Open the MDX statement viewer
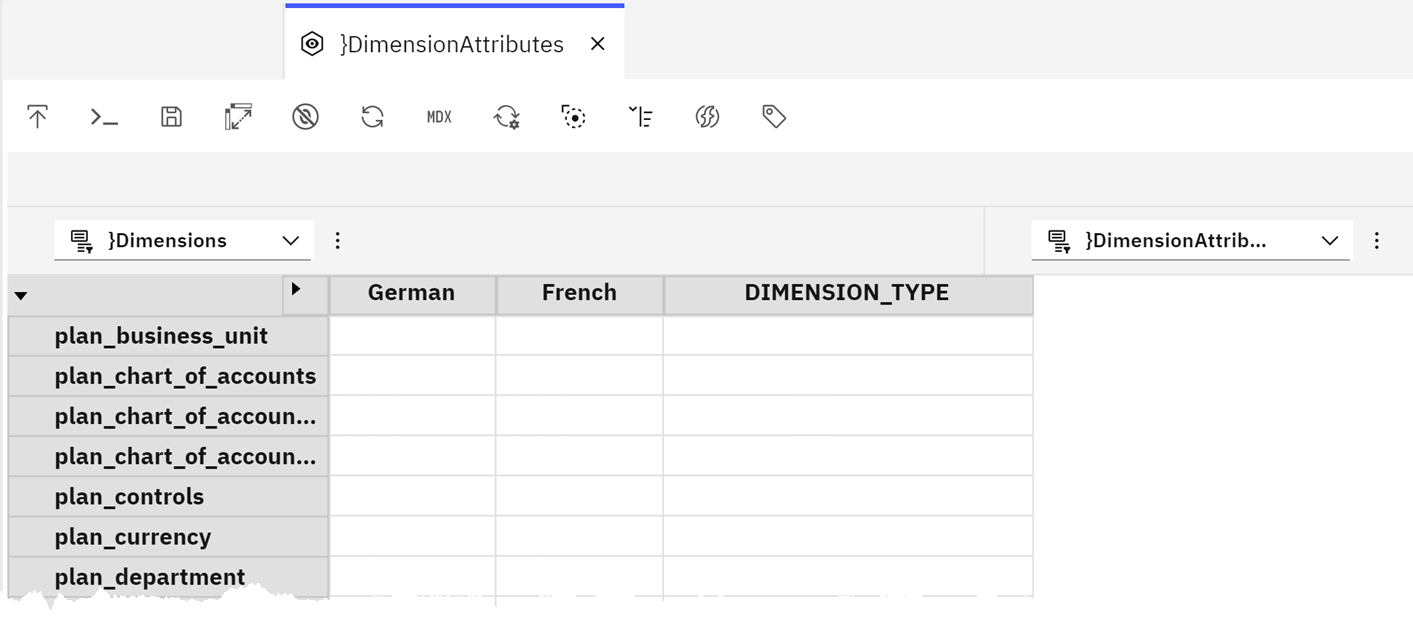The width and height of the screenshot is (1413, 617). [x=438, y=116]
